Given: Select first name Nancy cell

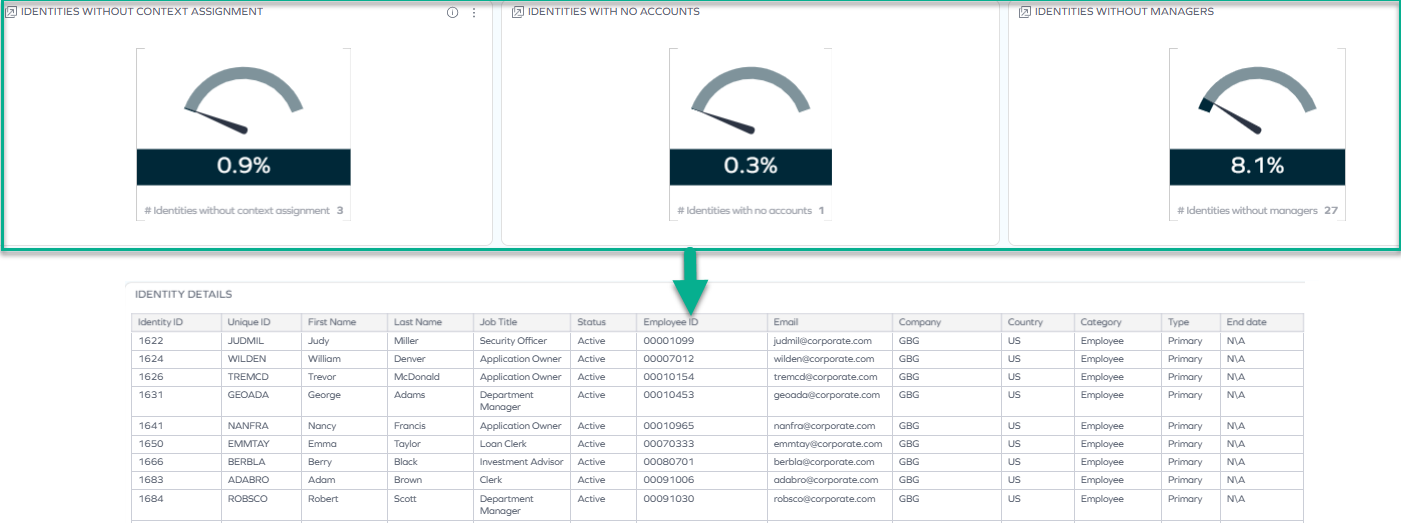Looking at the screenshot, I should 346,426.
